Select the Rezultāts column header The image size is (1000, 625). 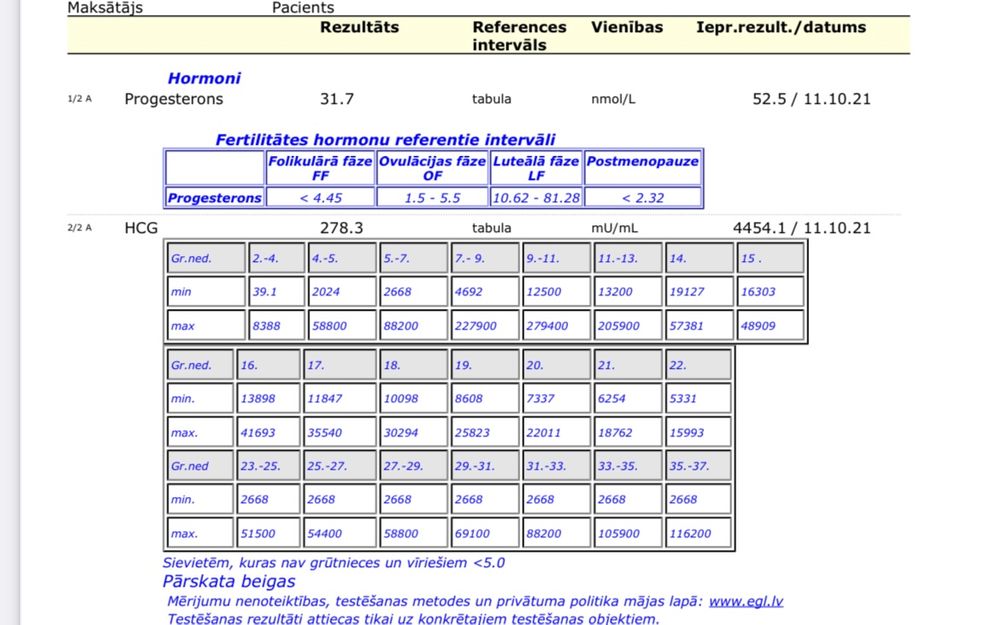tap(359, 28)
